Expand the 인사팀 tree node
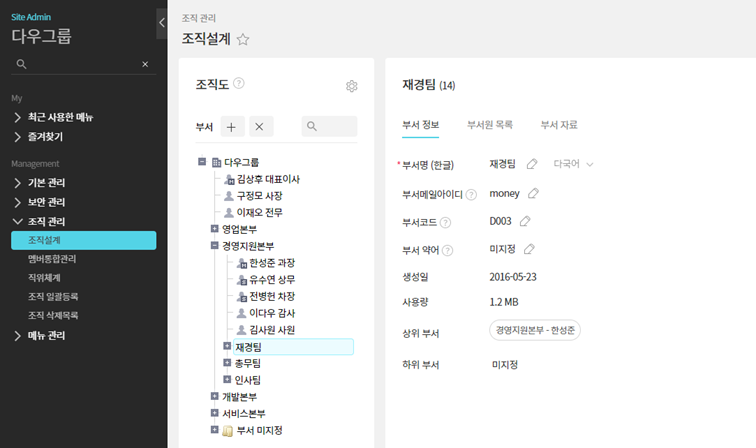The image size is (756, 448). 227,380
